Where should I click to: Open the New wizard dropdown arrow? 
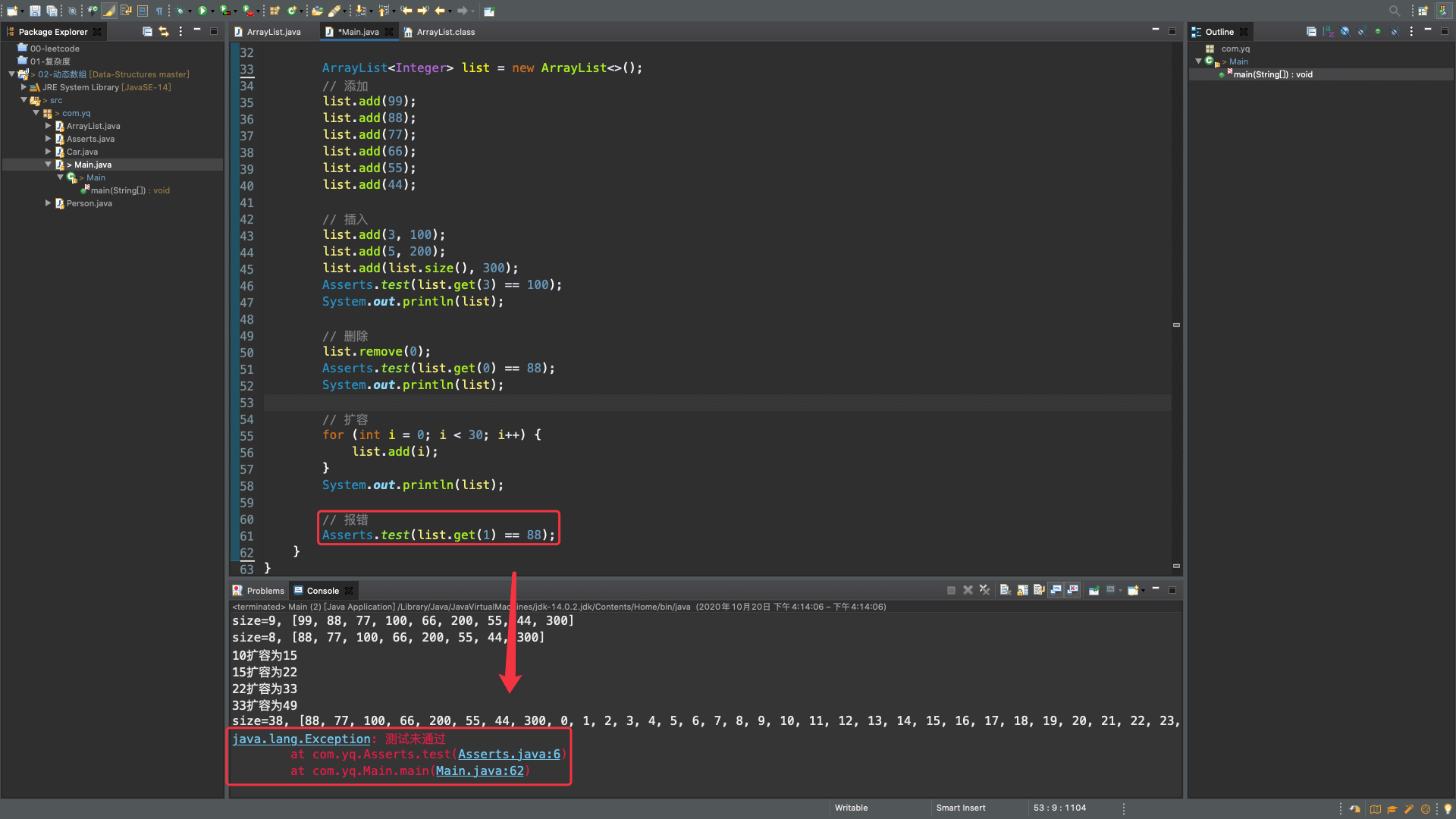click(x=22, y=11)
